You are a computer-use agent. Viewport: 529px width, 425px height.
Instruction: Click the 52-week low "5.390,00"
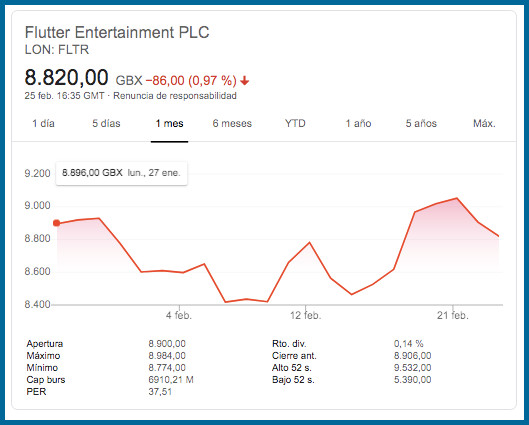click(x=413, y=380)
